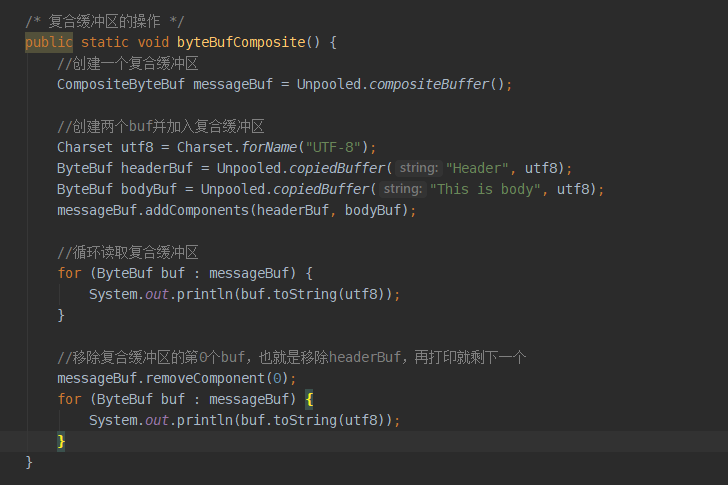The image size is (728, 485).
Task: Click the final closing brace of the method
Action: click(29, 462)
